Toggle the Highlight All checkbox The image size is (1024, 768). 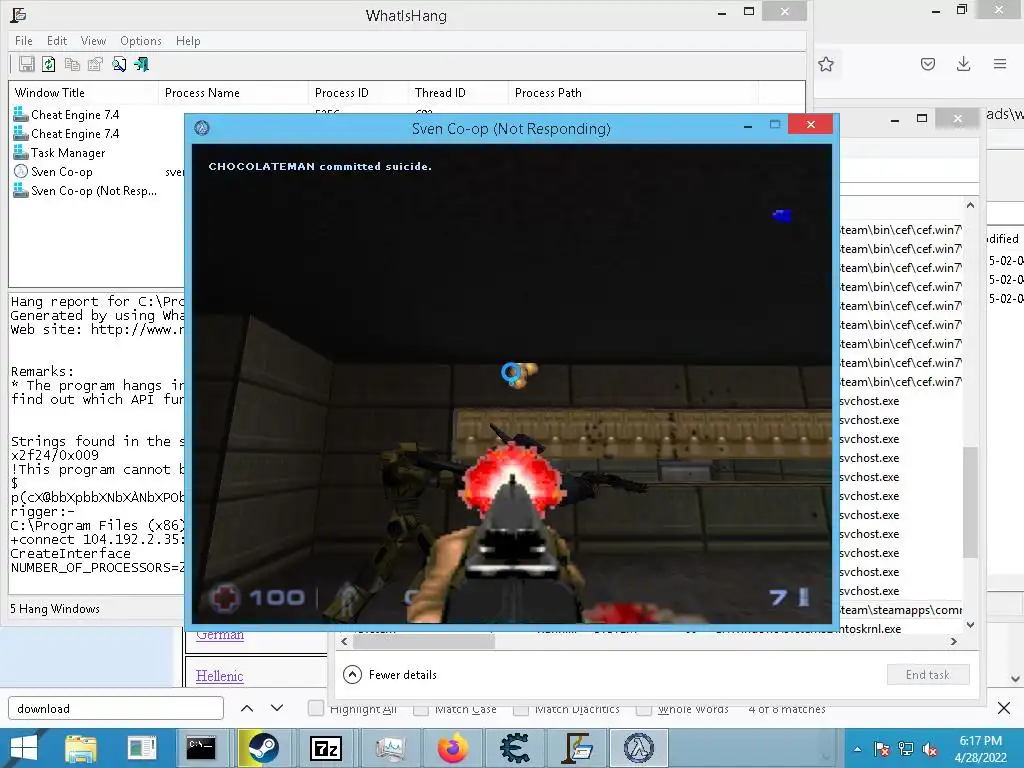[x=315, y=709]
